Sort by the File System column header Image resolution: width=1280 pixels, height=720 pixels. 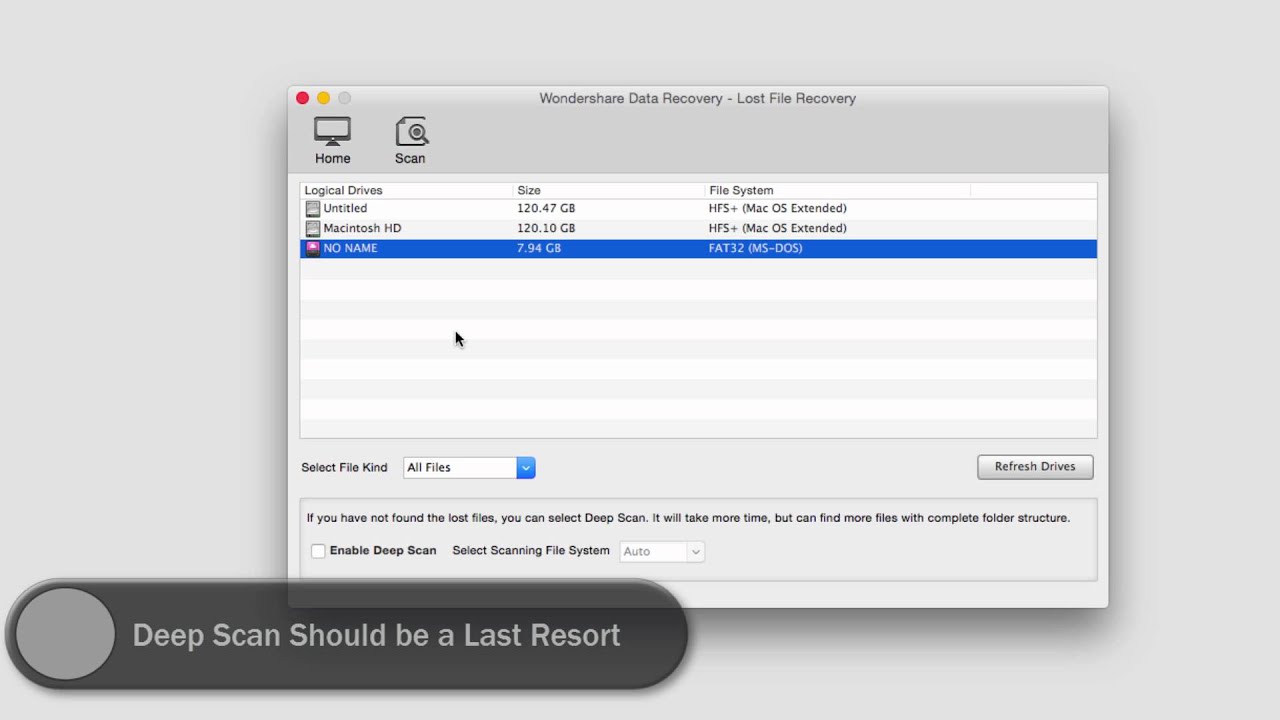point(838,190)
